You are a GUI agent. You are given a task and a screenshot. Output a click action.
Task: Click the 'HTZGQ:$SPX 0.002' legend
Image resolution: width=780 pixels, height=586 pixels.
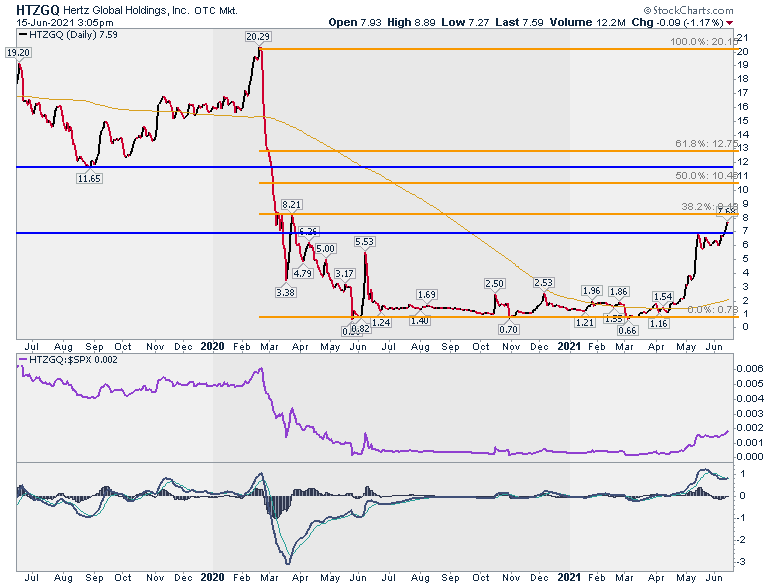[68, 360]
